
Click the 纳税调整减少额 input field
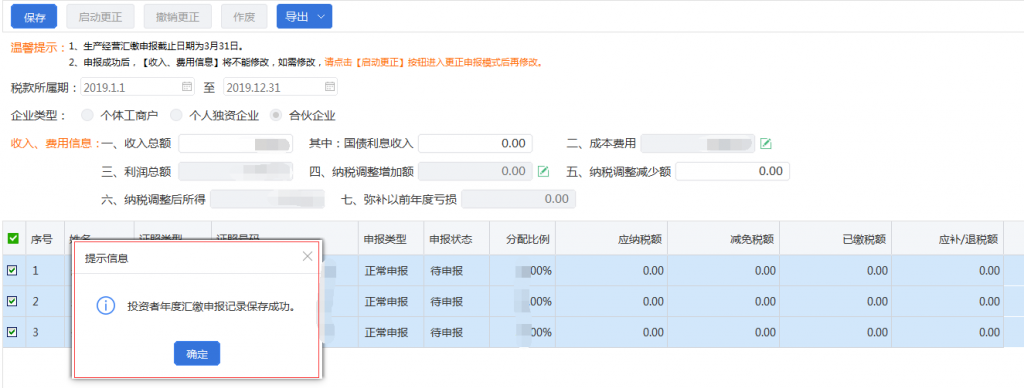[x=733, y=171]
